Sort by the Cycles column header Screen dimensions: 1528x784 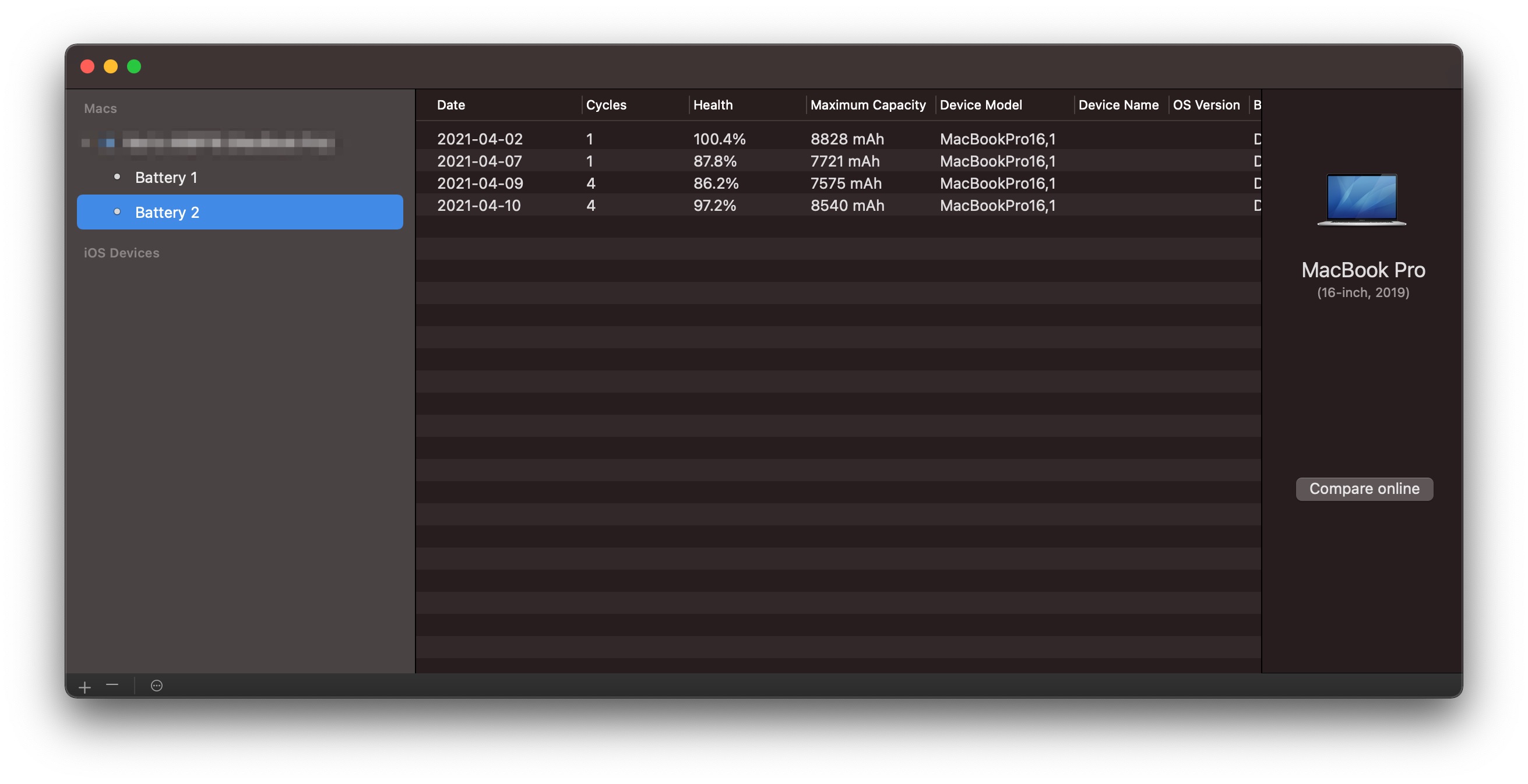(x=605, y=105)
